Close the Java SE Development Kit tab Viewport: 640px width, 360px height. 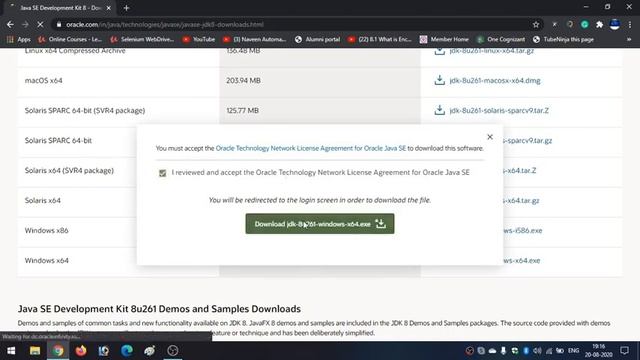click(x=109, y=8)
